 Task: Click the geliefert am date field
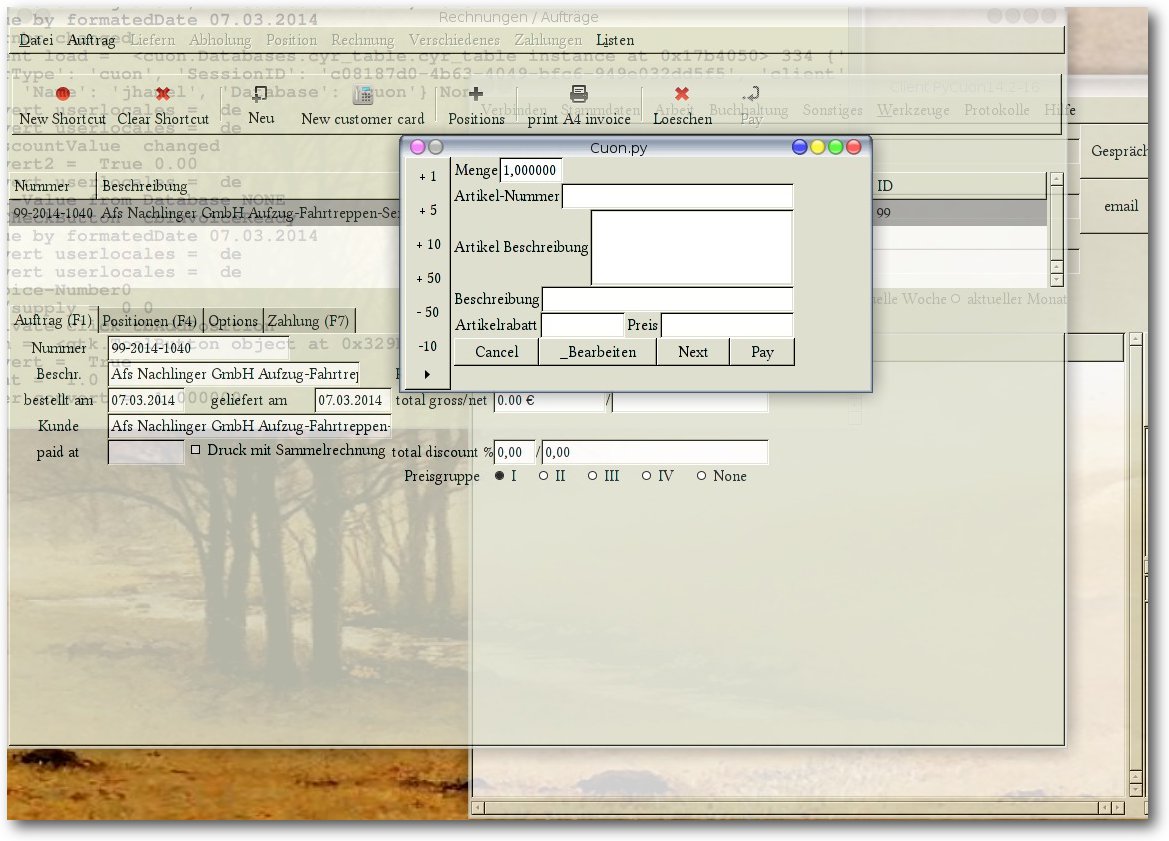click(352, 400)
